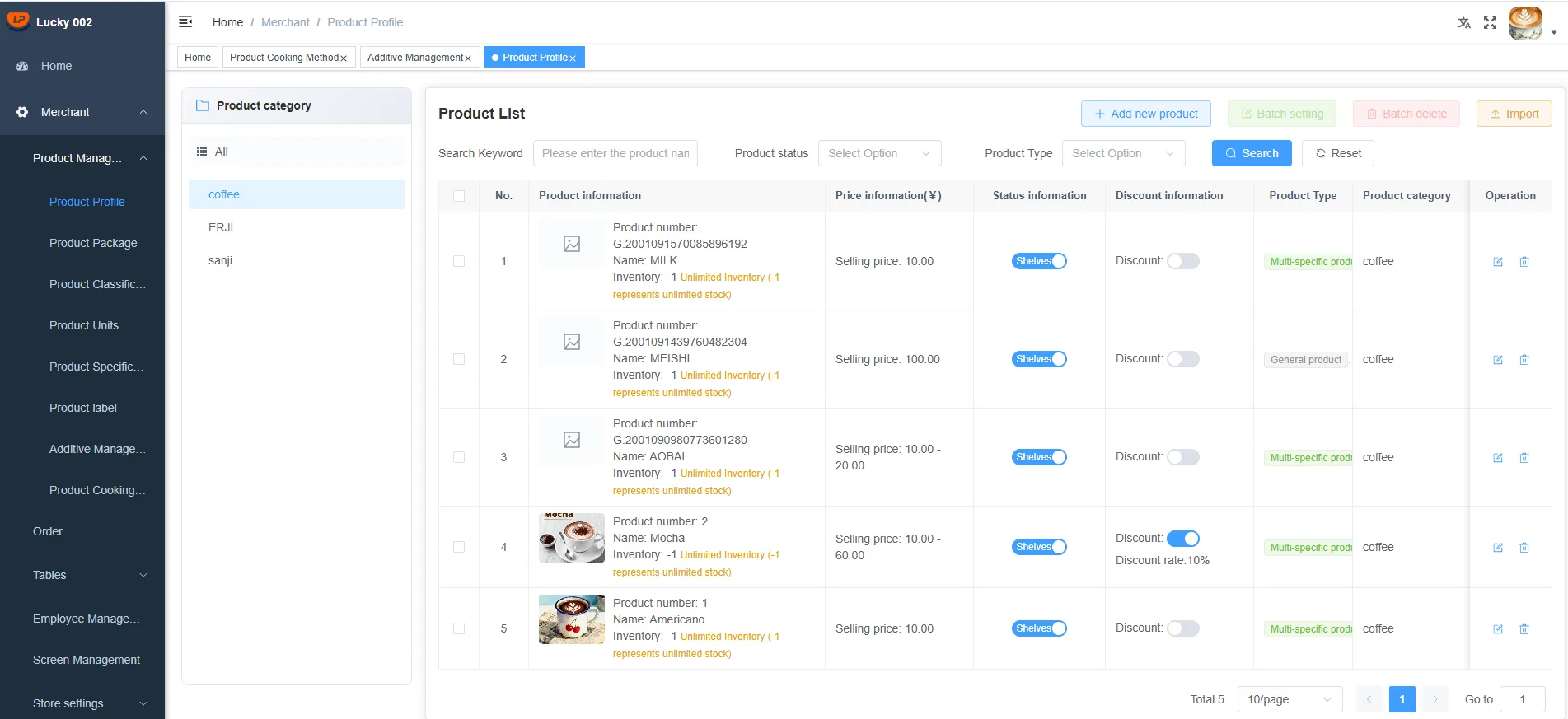Screen dimensions: 1568x719
Task: Edit the Mocha product
Action: (1498, 548)
